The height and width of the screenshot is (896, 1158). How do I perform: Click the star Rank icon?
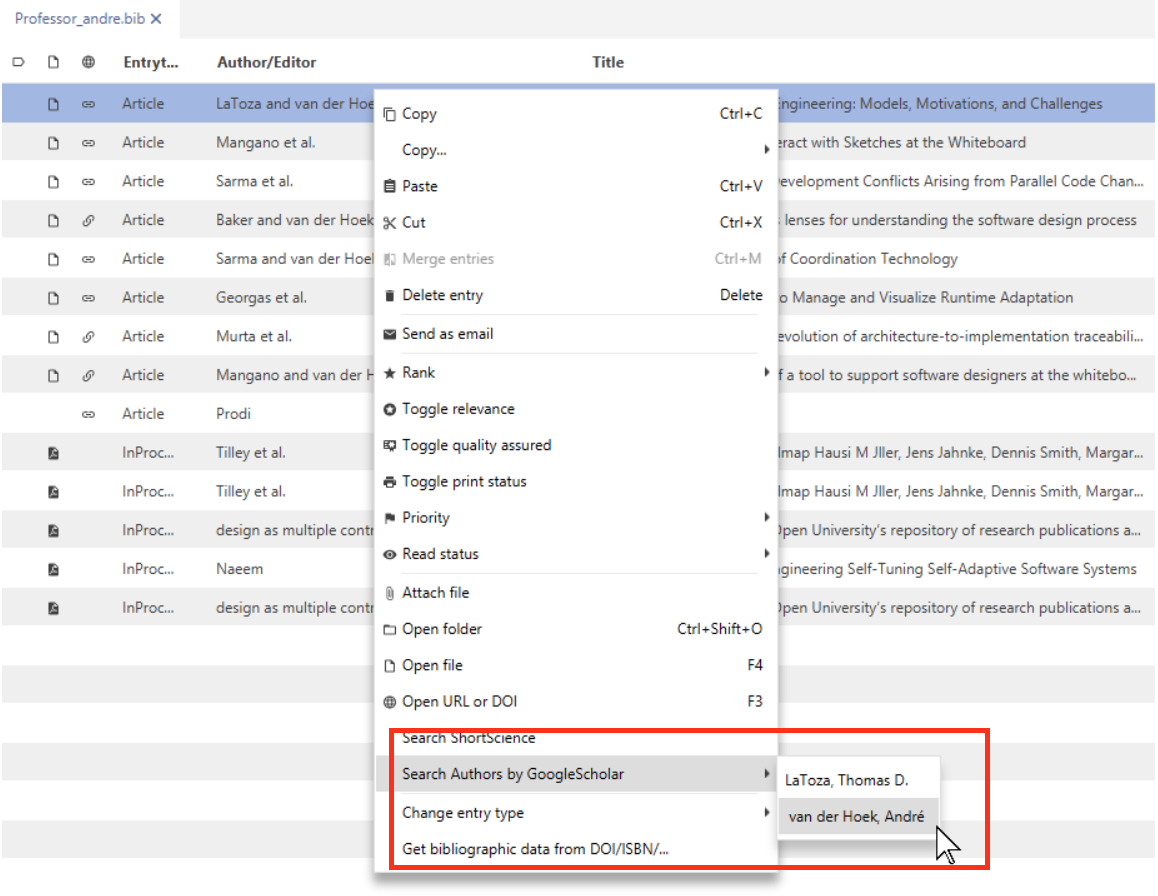point(389,374)
